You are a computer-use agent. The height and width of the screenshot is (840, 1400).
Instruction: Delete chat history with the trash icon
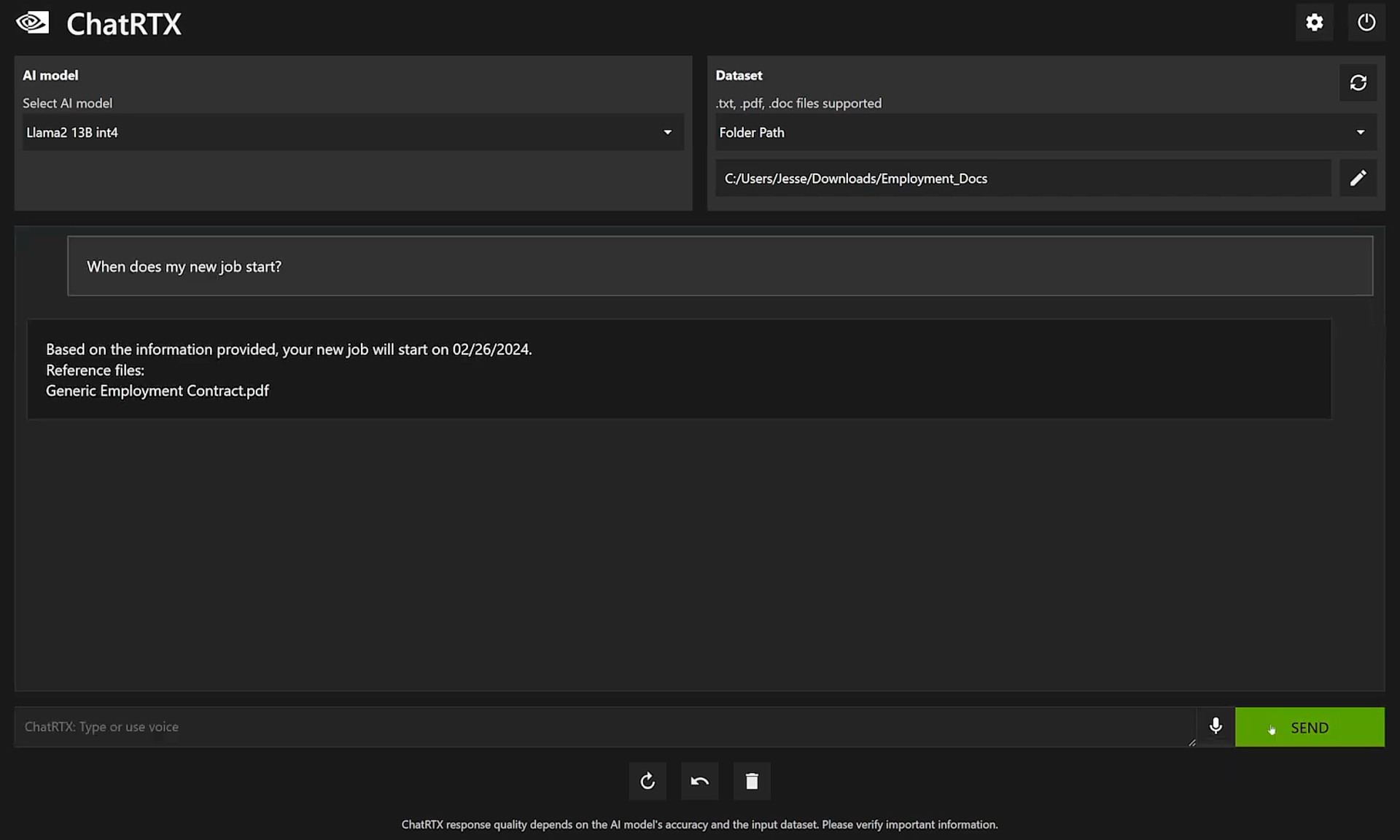[x=752, y=782]
